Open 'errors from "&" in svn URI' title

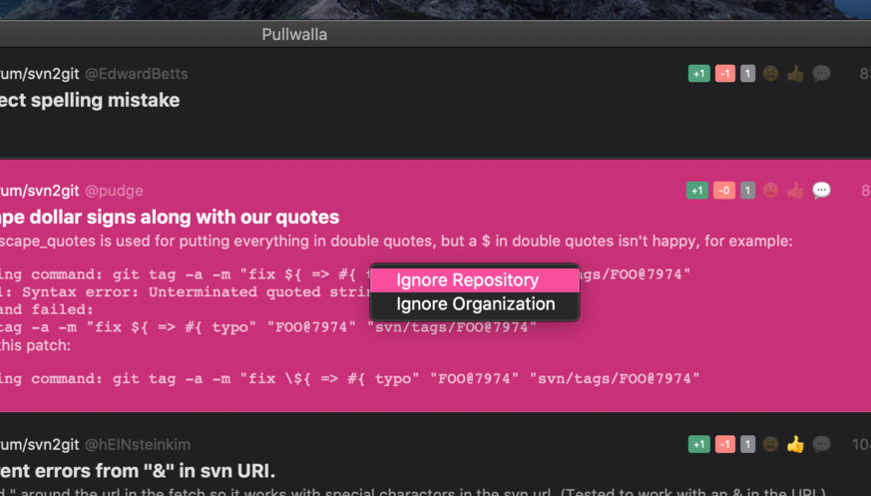138,471
